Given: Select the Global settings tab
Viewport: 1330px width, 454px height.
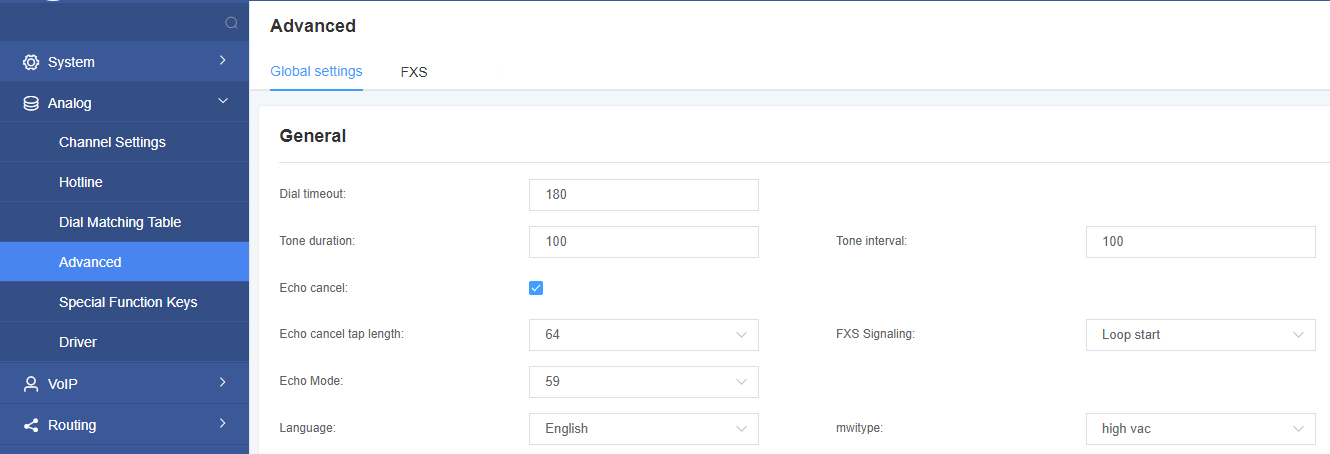Looking at the screenshot, I should (316, 72).
